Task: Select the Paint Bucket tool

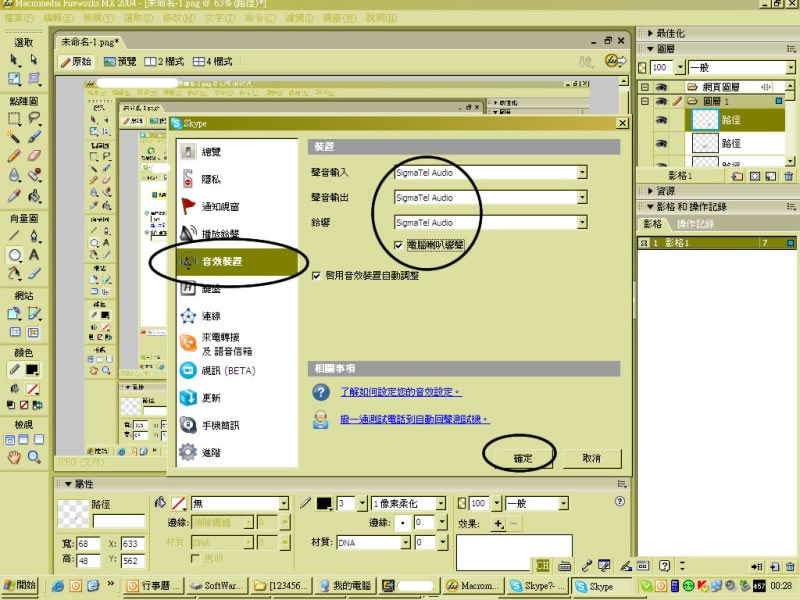Action: (34, 195)
